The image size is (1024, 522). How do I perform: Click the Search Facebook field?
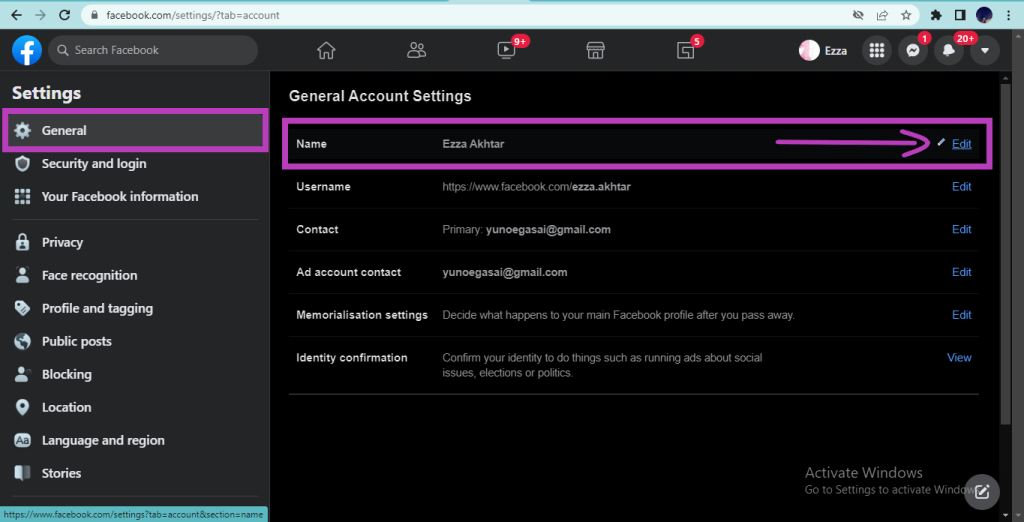tap(153, 50)
